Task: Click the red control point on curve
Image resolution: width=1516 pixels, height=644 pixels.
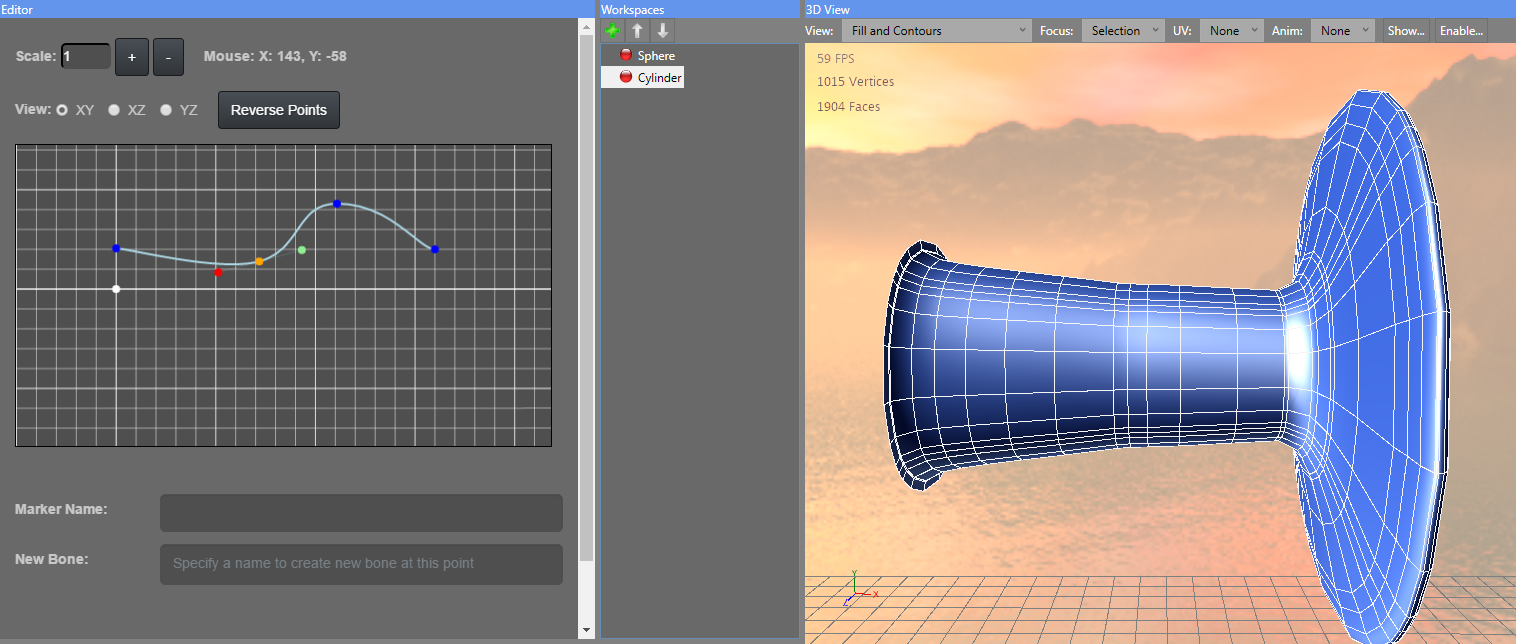Action: tap(218, 272)
